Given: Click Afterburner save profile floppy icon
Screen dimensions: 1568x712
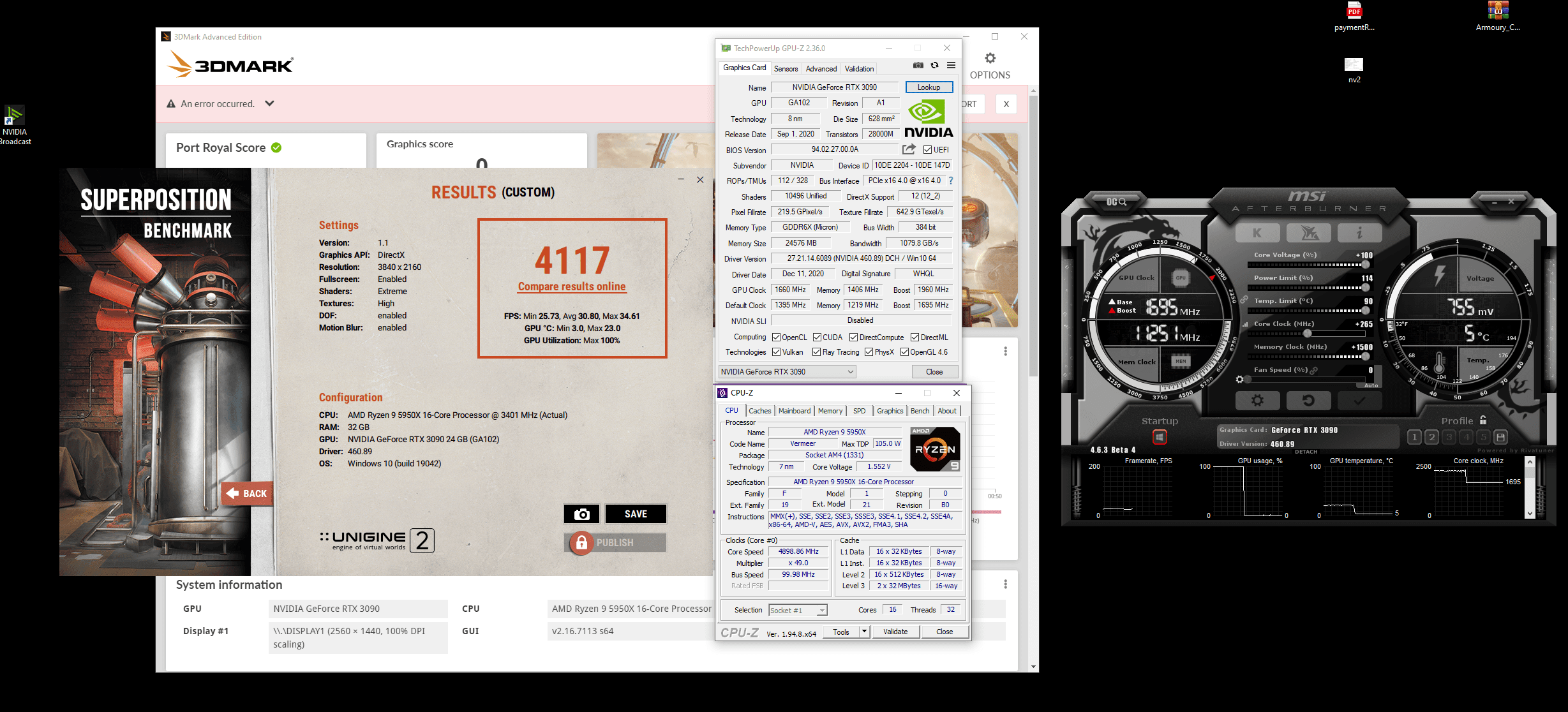Looking at the screenshot, I should coord(1501,437).
